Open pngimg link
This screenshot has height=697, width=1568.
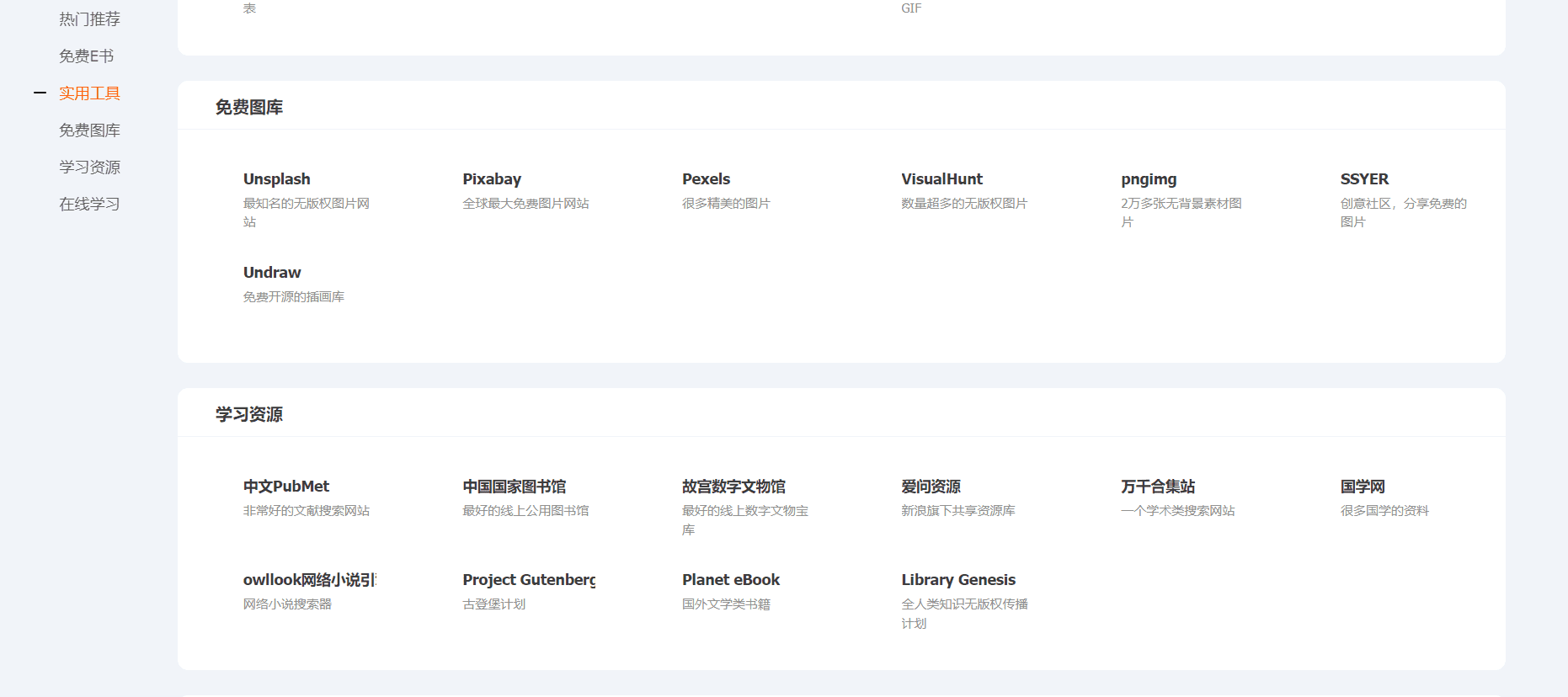pos(1149,179)
